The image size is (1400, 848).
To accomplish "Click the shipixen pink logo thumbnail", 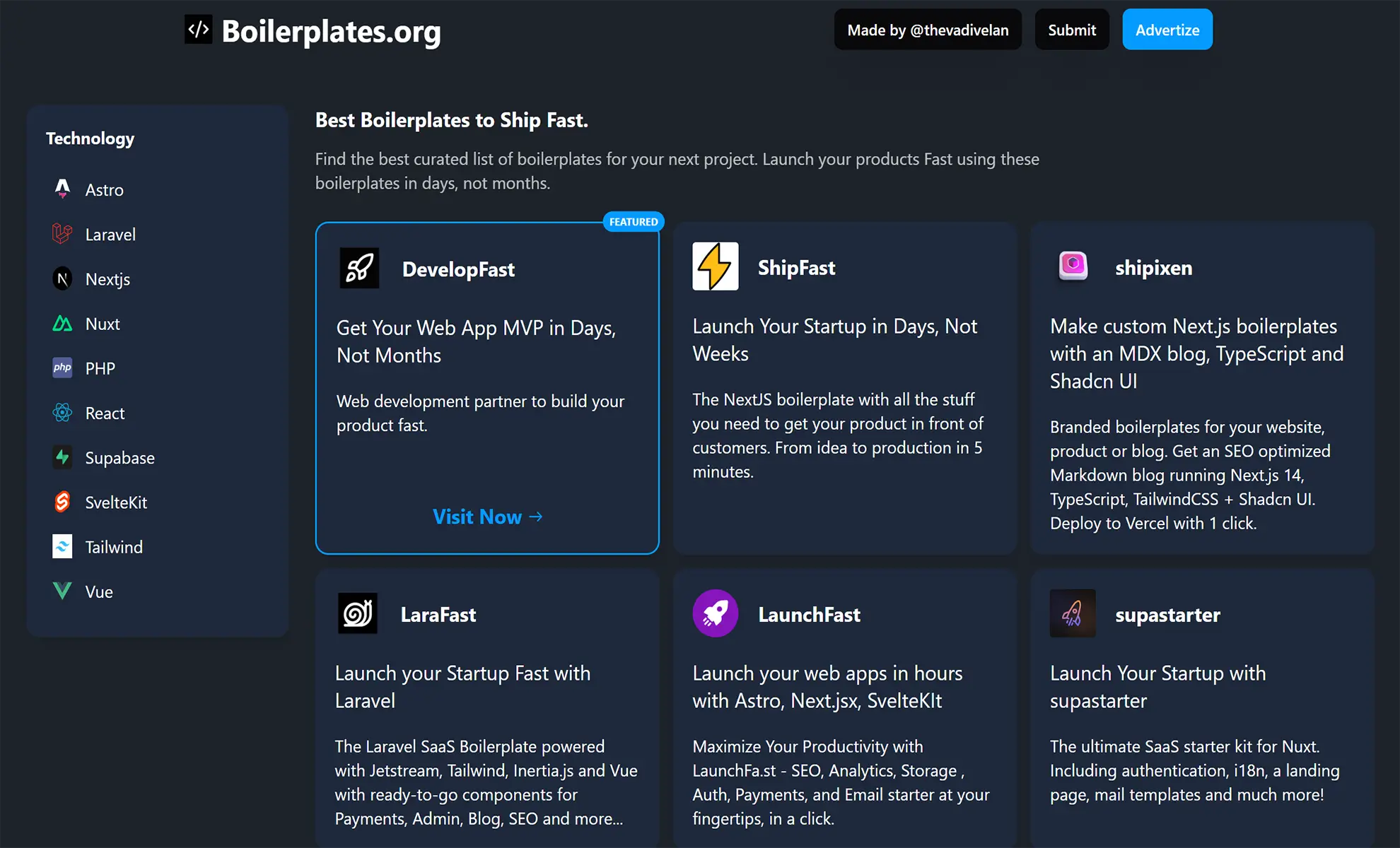I will point(1073,266).
